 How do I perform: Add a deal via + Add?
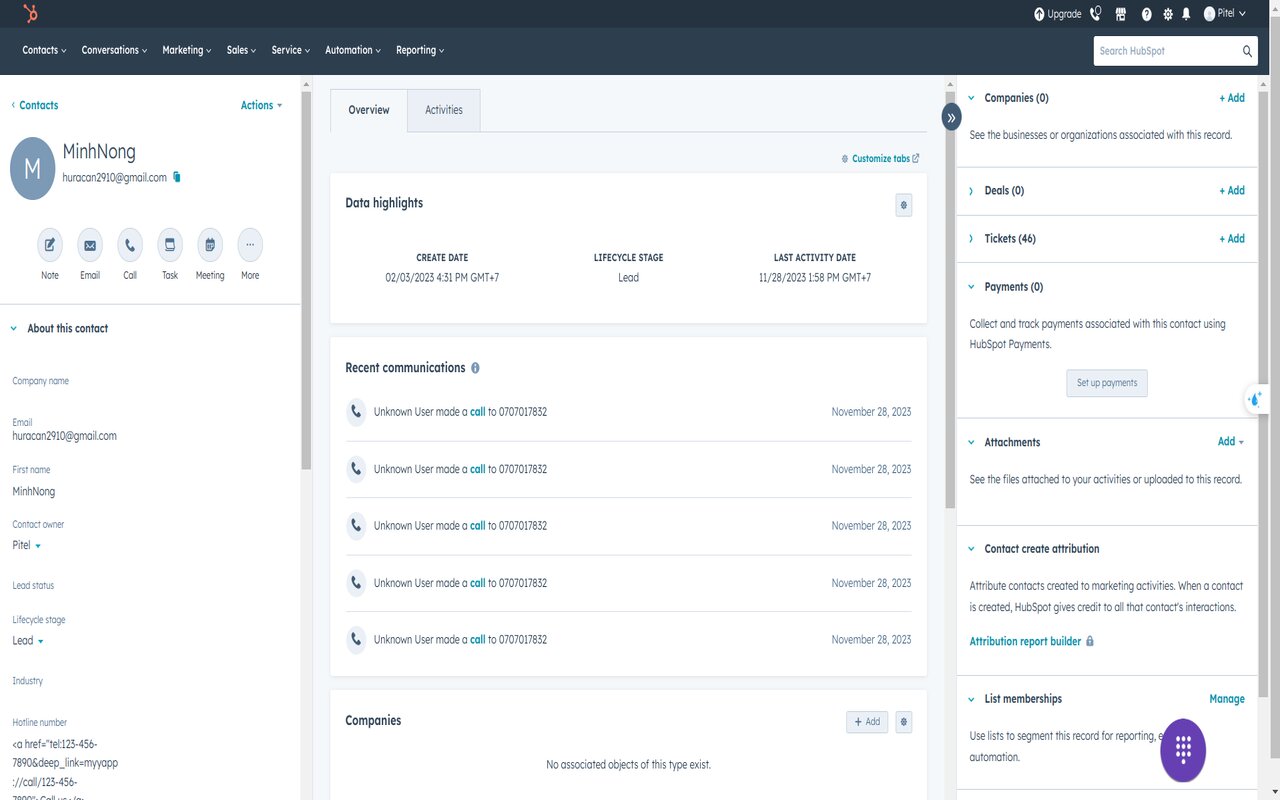(x=1232, y=190)
